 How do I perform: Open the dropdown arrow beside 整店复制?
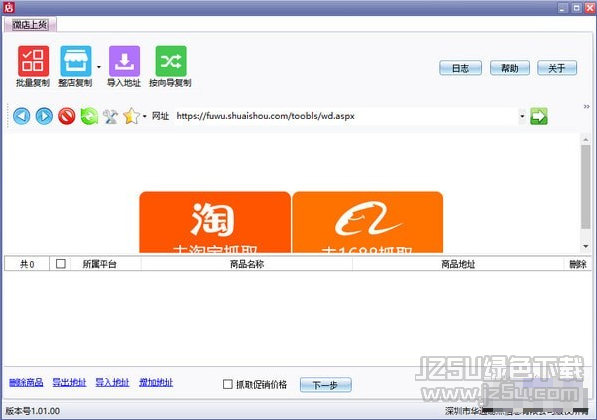[x=99, y=67]
